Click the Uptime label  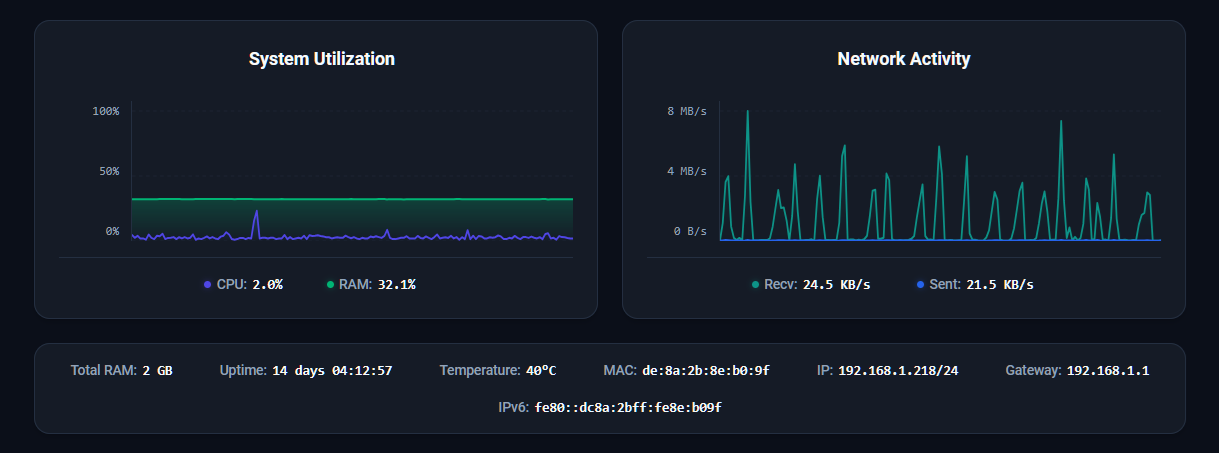pos(243,371)
